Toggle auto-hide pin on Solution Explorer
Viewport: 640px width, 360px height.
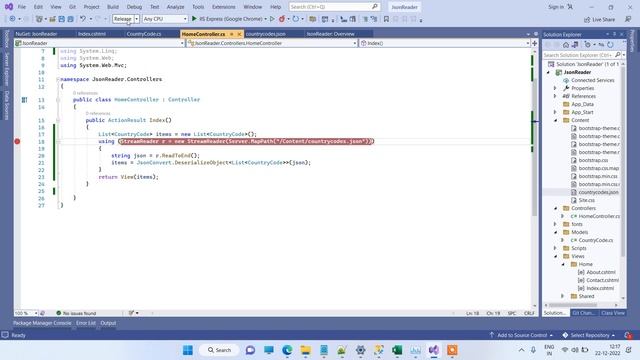pos(614,34)
